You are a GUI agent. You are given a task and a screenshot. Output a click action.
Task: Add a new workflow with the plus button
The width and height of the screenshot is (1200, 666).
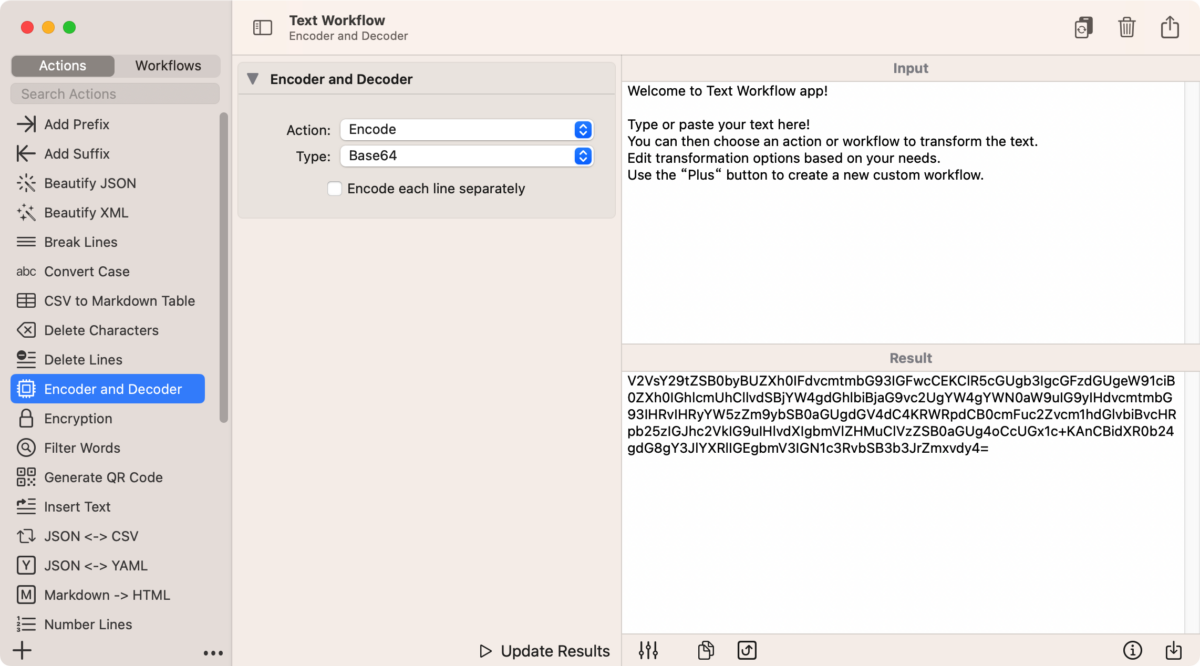tap(22, 651)
